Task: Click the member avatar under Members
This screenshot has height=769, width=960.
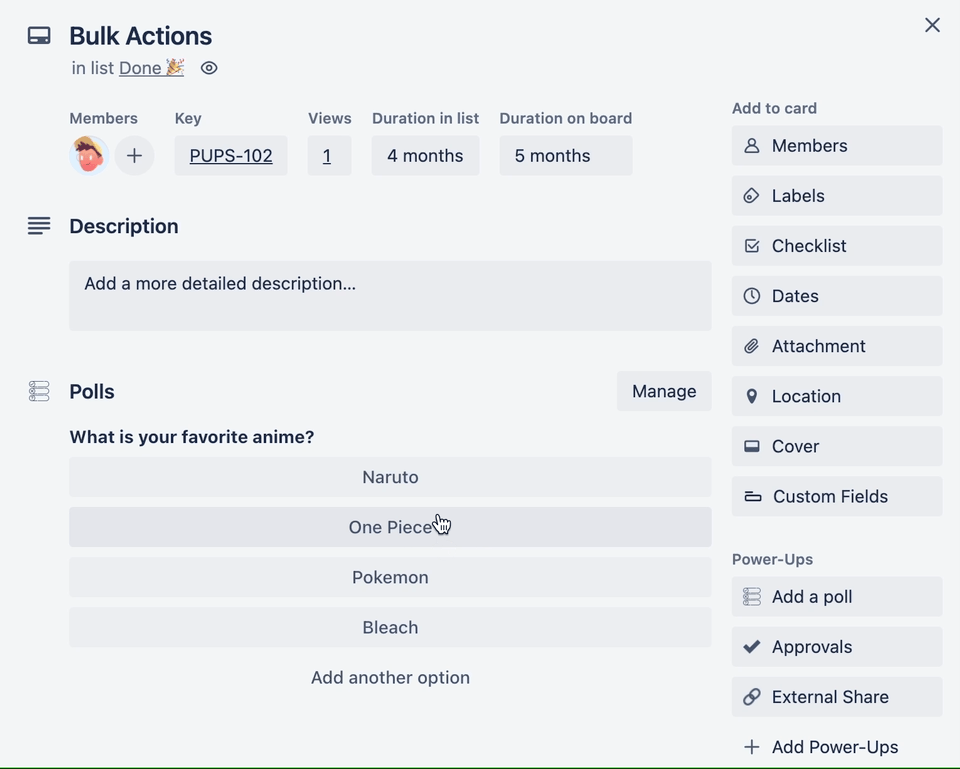Action: [89, 156]
